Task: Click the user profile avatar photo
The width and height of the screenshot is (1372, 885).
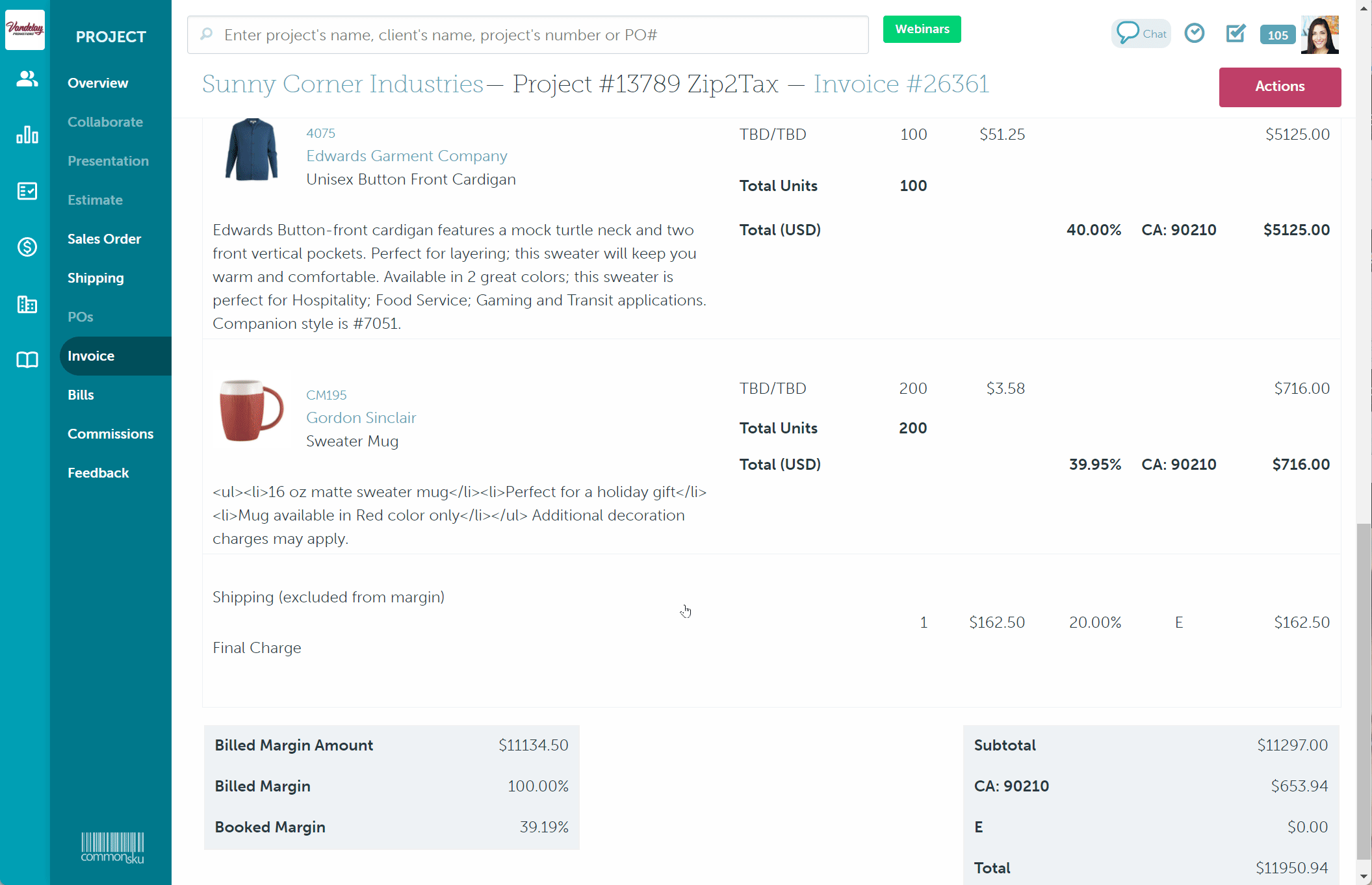Action: coord(1319,34)
